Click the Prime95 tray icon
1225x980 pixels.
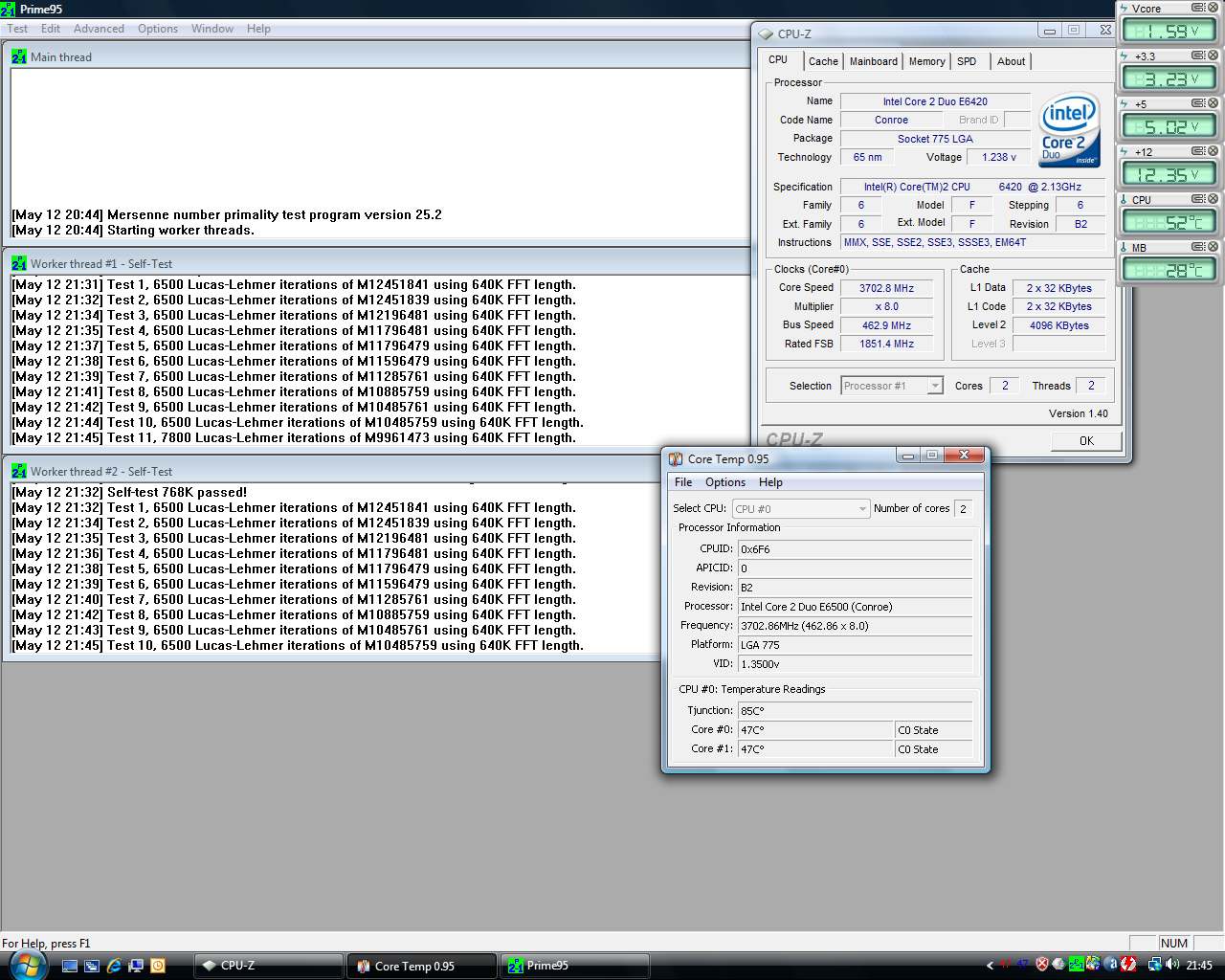1077,965
